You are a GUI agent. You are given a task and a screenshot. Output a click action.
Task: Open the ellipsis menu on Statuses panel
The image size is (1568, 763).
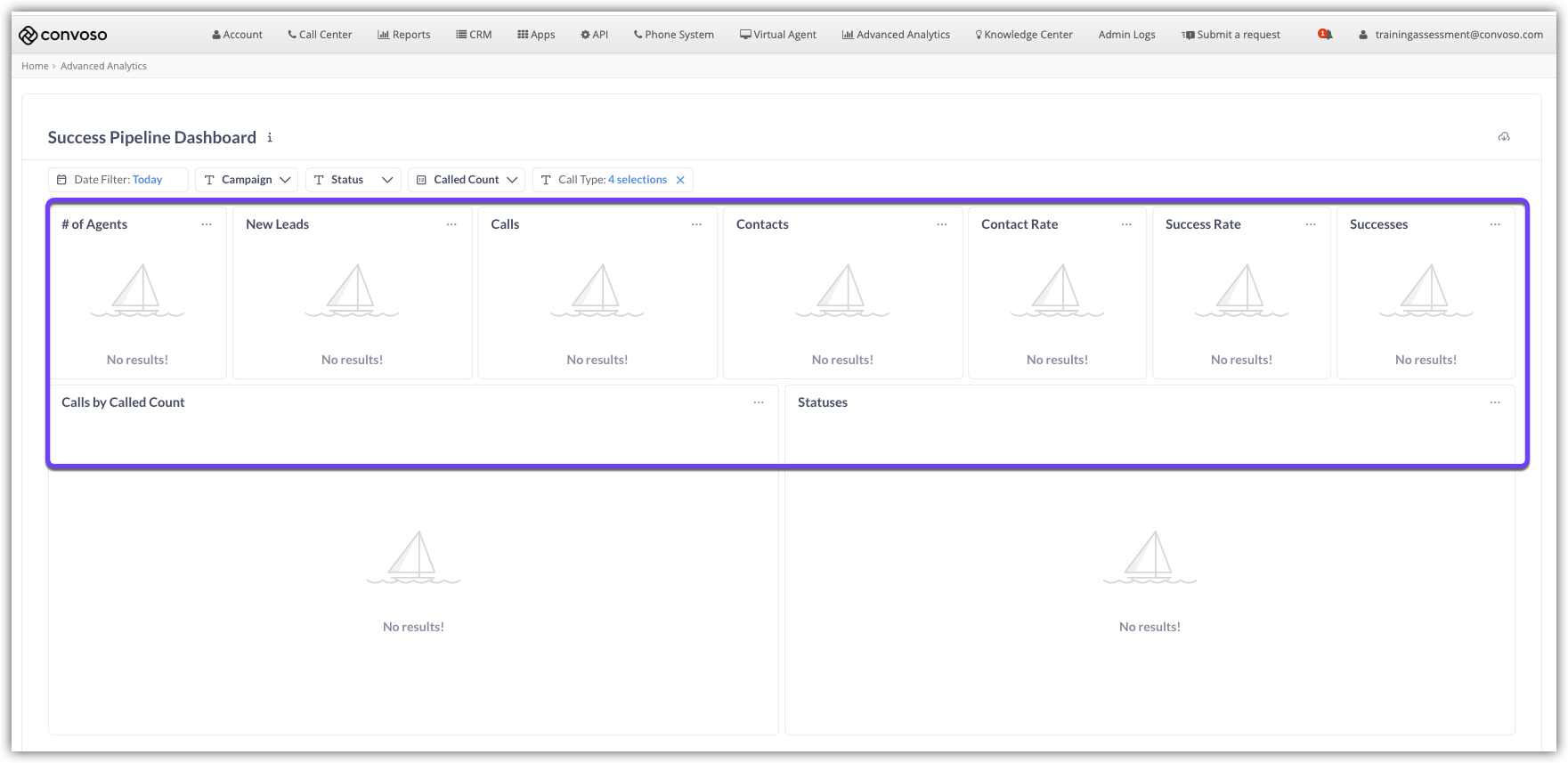pyautogui.click(x=1495, y=402)
